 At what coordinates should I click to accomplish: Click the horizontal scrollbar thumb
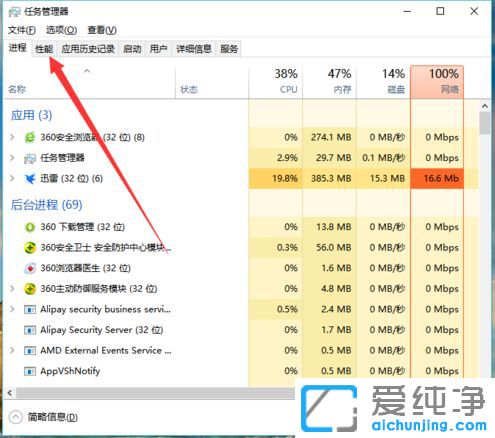coord(156,393)
